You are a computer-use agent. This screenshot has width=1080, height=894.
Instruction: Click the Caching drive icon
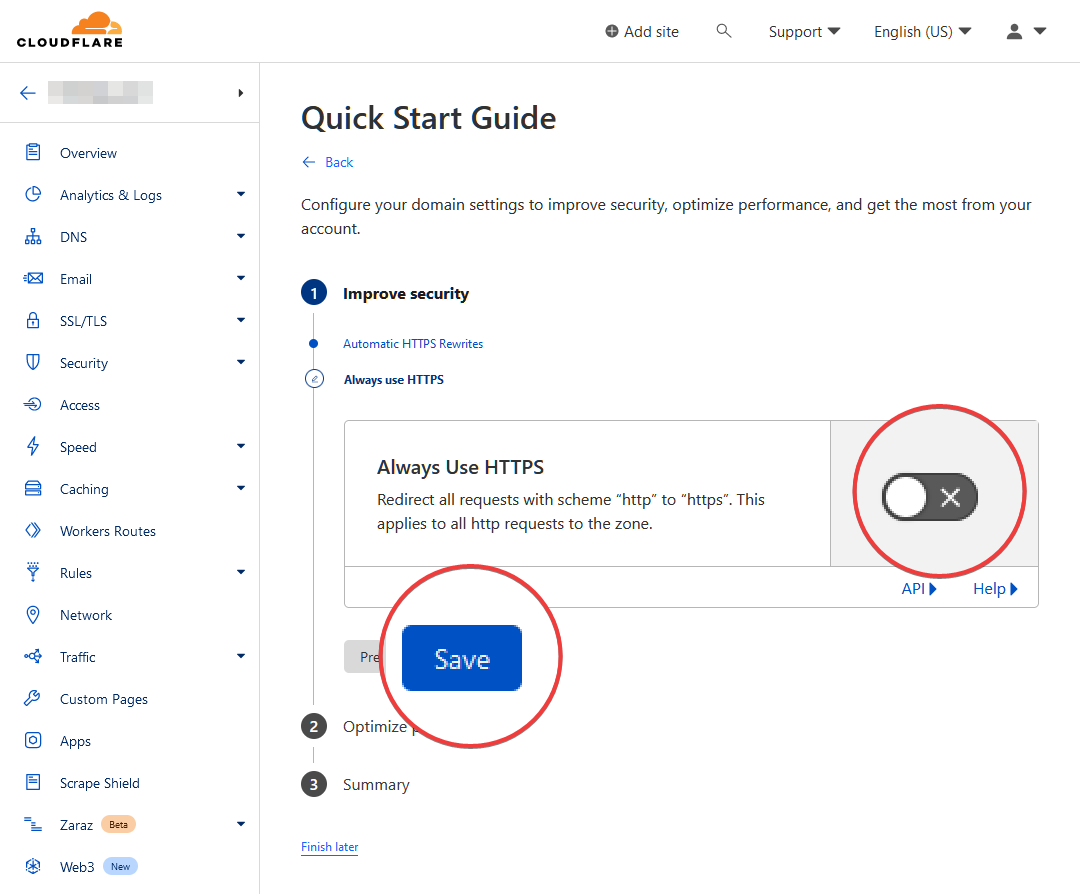[32, 488]
